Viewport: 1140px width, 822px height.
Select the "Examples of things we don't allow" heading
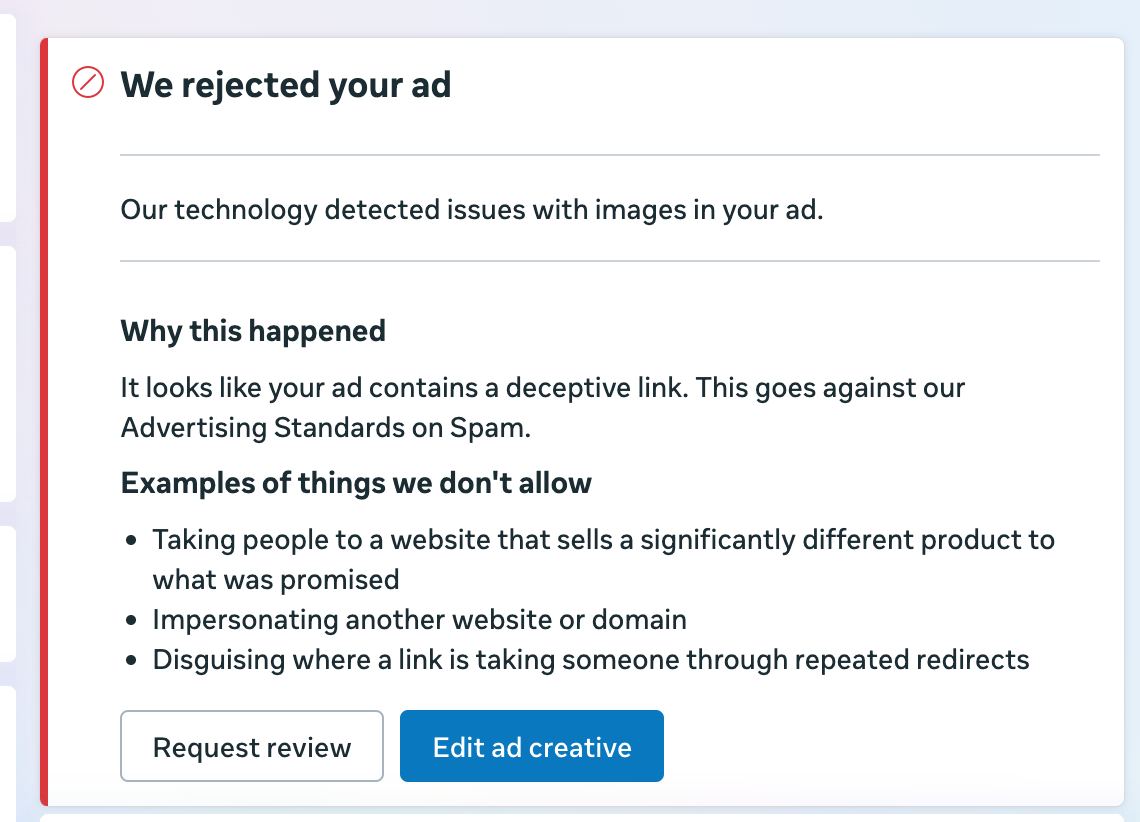356,483
